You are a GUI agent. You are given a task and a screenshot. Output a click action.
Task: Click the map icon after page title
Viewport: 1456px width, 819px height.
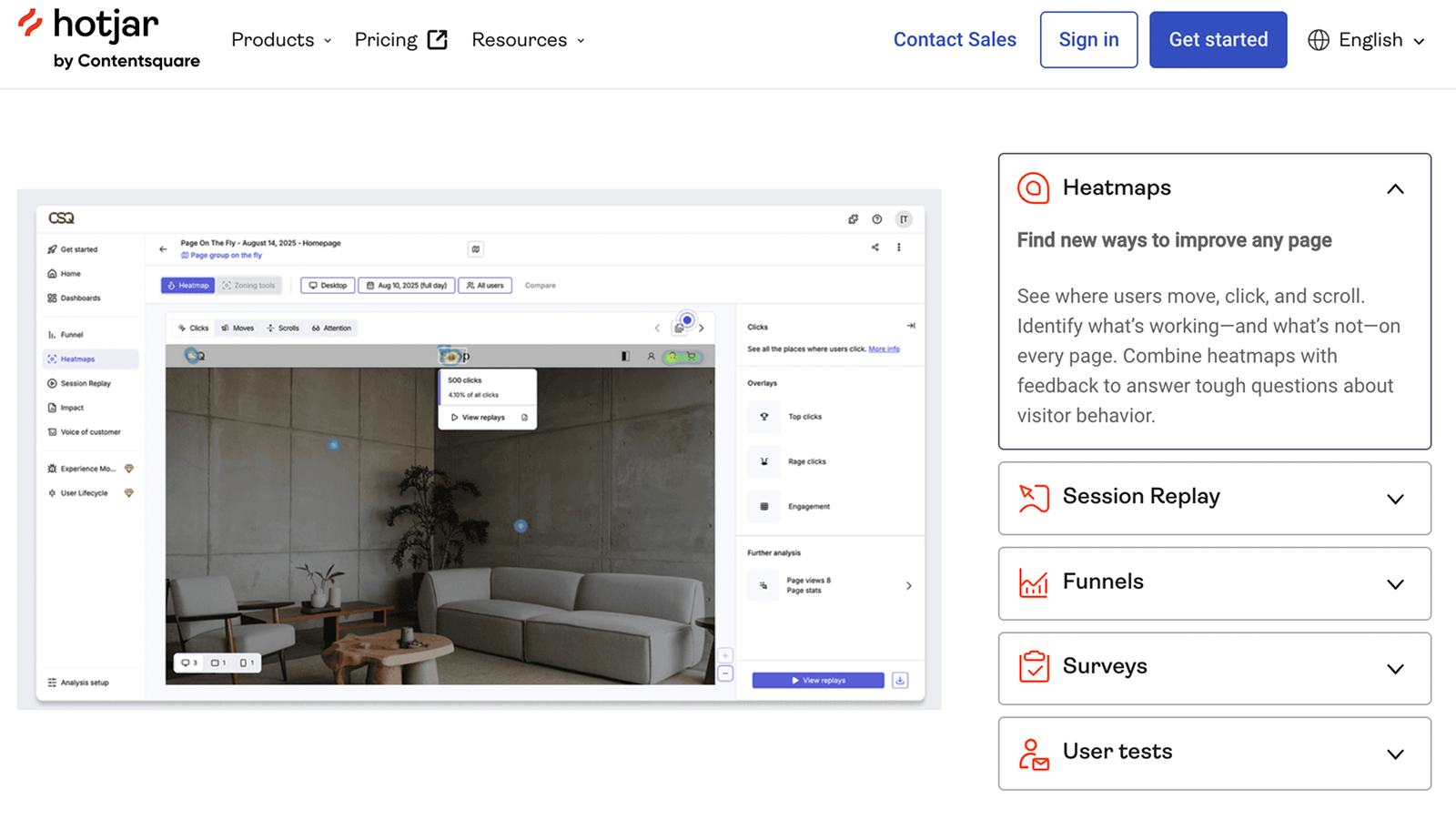[476, 249]
